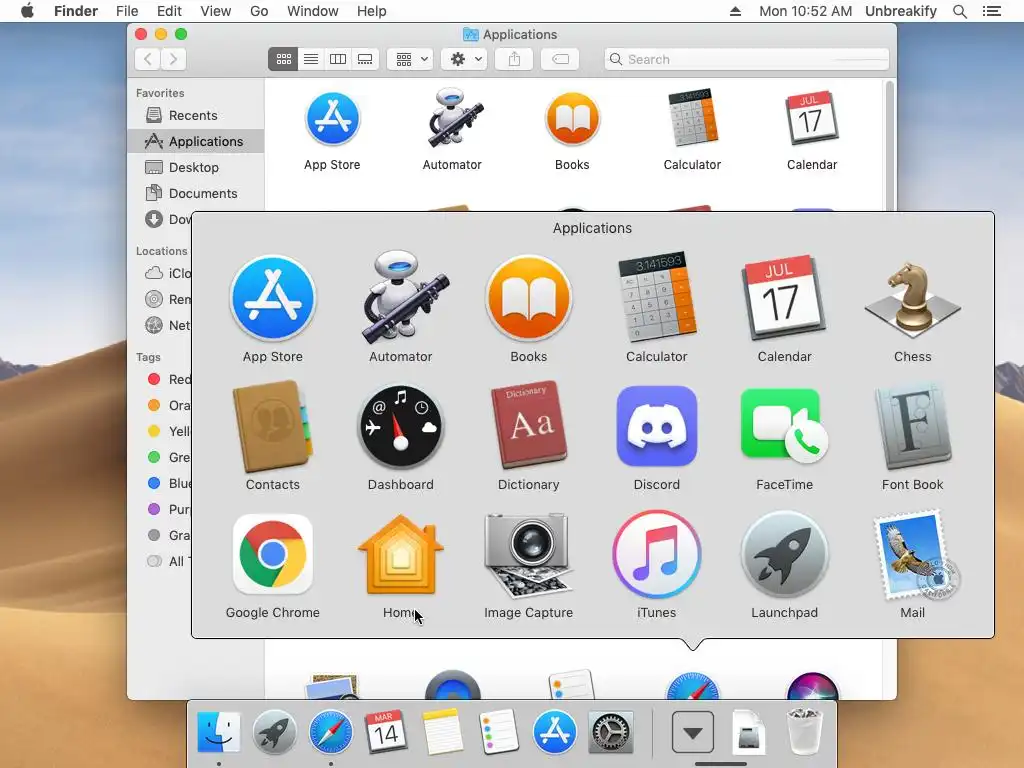Image resolution: width=1024 pixels, height=768 pixels.
Task: Open Calendar in the stack popup
Action: tap(784, 298)
